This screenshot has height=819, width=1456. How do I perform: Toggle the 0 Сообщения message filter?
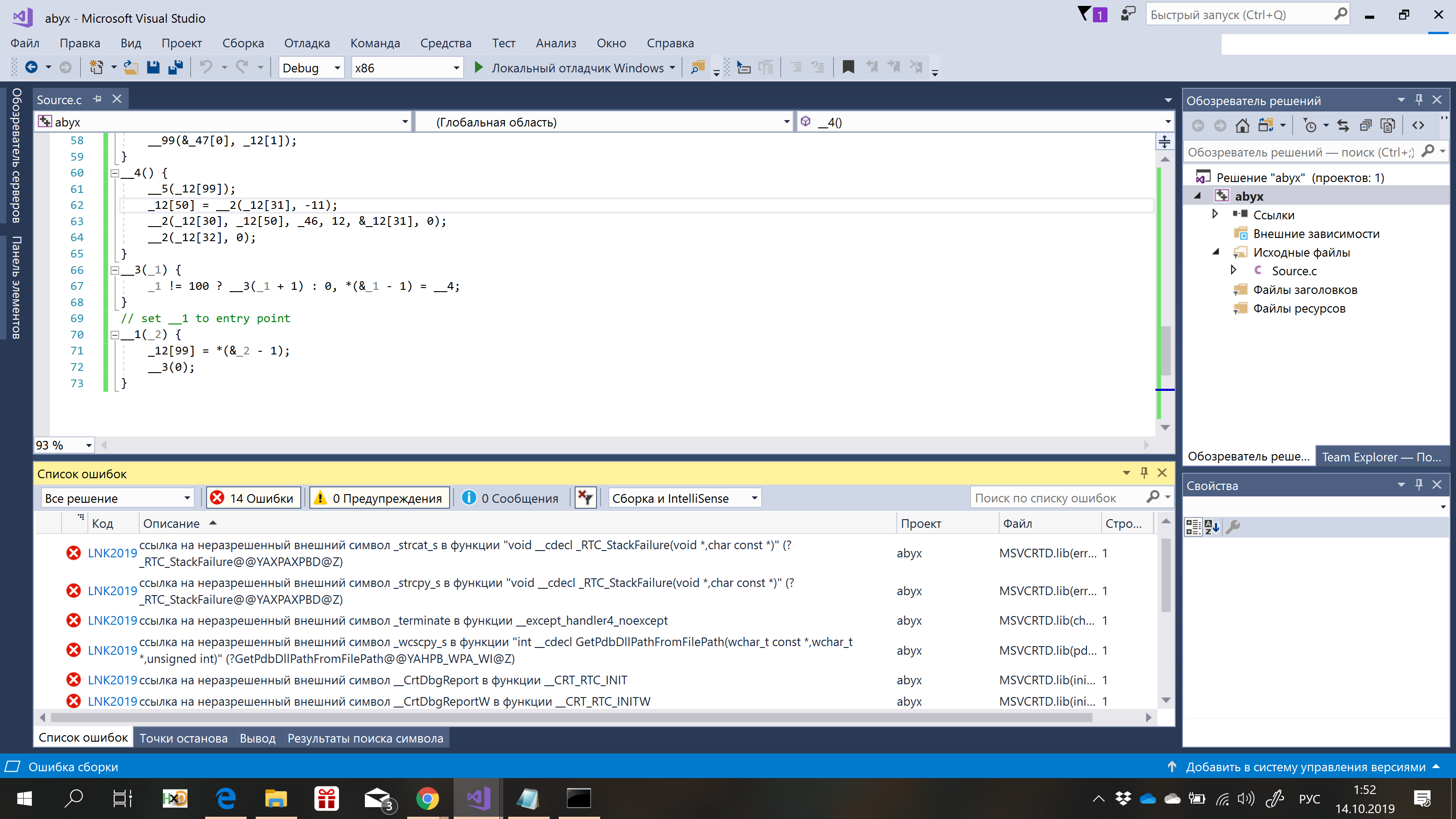tap(511, 498)
